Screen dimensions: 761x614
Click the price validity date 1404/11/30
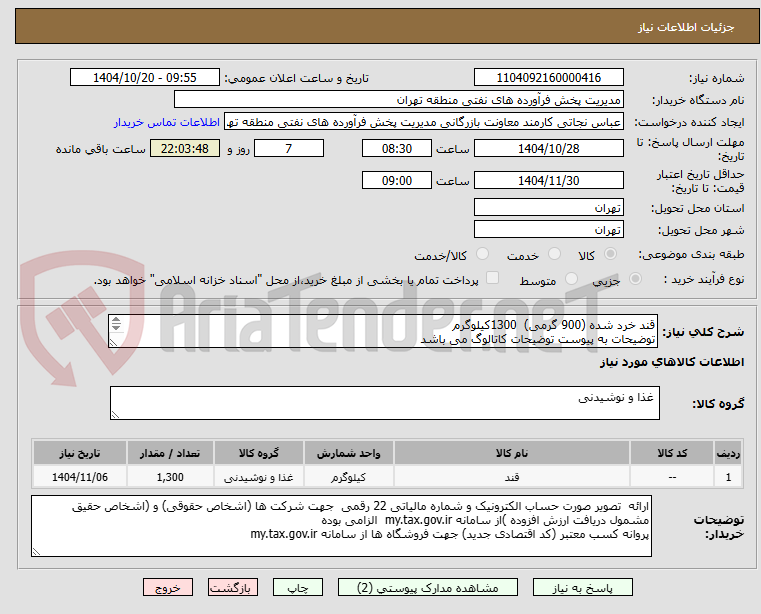(x=548, y=181)
